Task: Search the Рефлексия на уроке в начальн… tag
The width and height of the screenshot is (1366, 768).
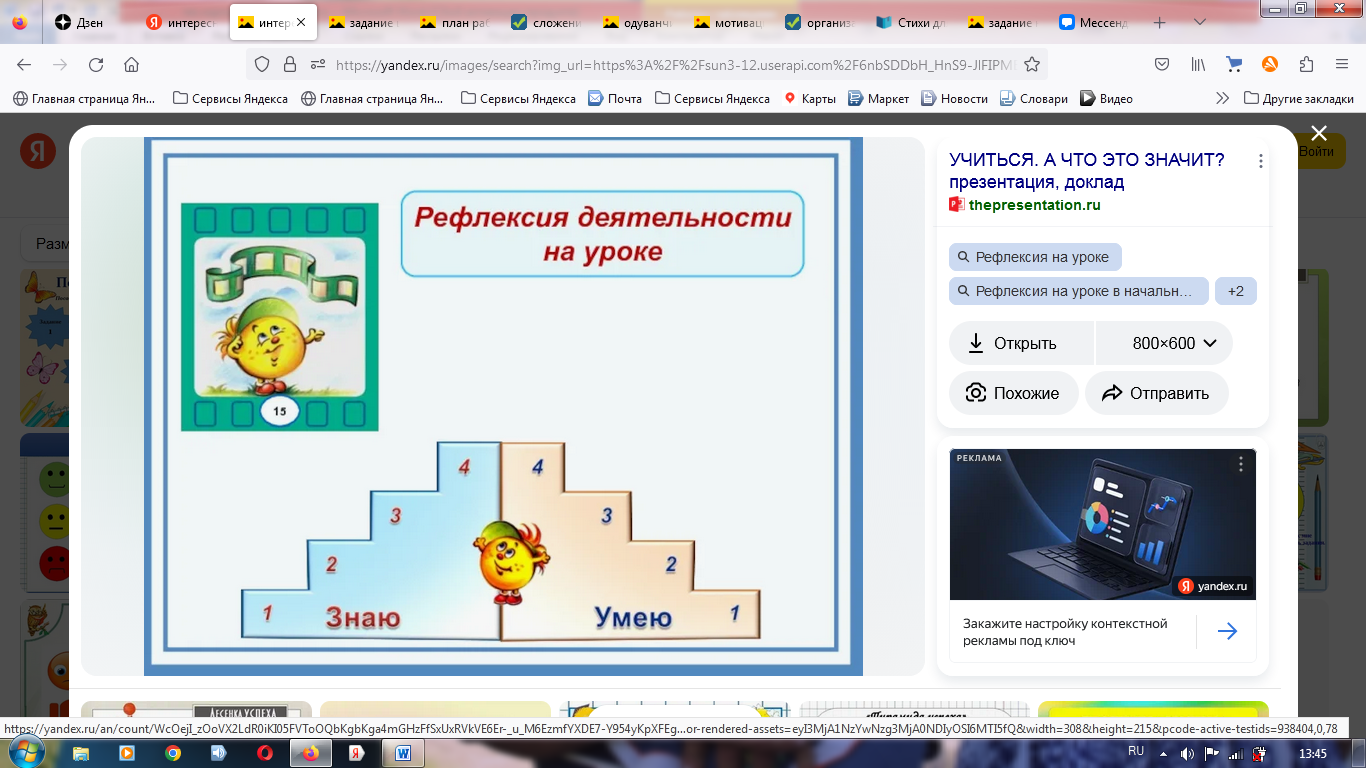Action: [x=1078, y=291]
